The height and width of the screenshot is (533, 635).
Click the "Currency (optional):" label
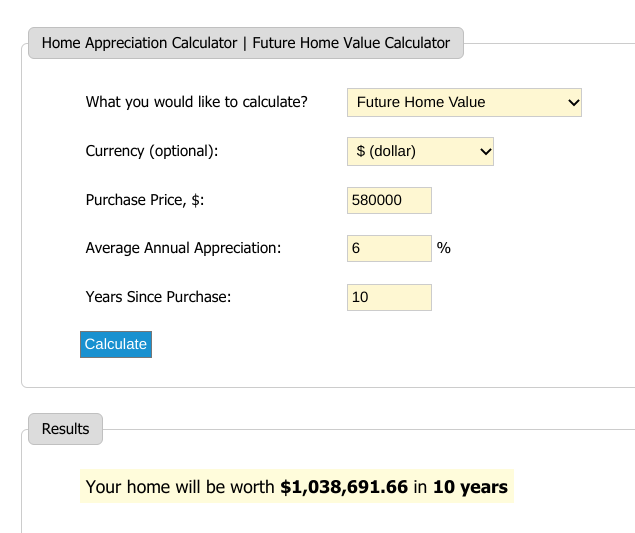click(x=152, y=152)
